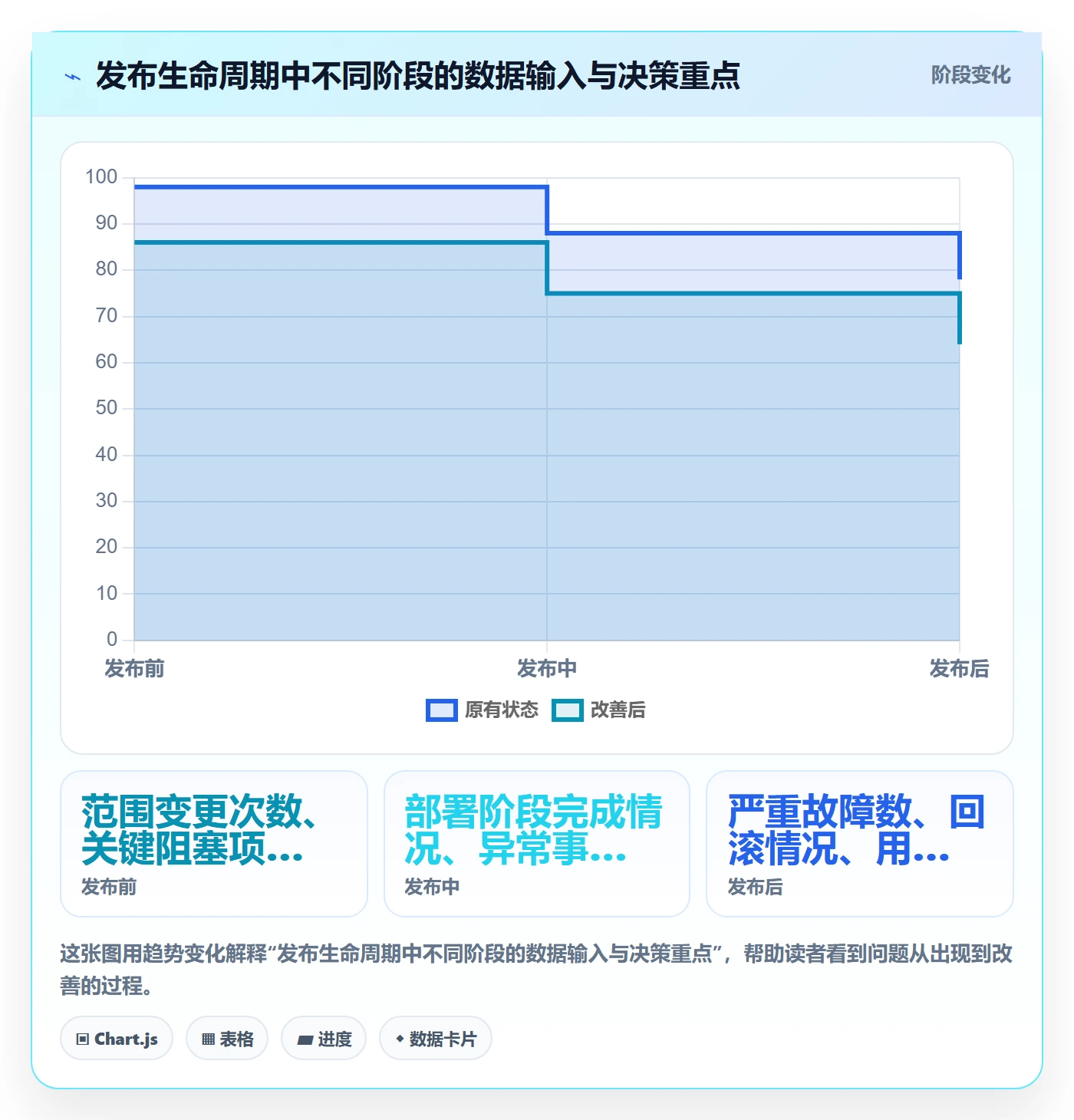1074x1120 pixels.
Task: Click the Chart.js tag's square icon
Action: pos(83,1039)
